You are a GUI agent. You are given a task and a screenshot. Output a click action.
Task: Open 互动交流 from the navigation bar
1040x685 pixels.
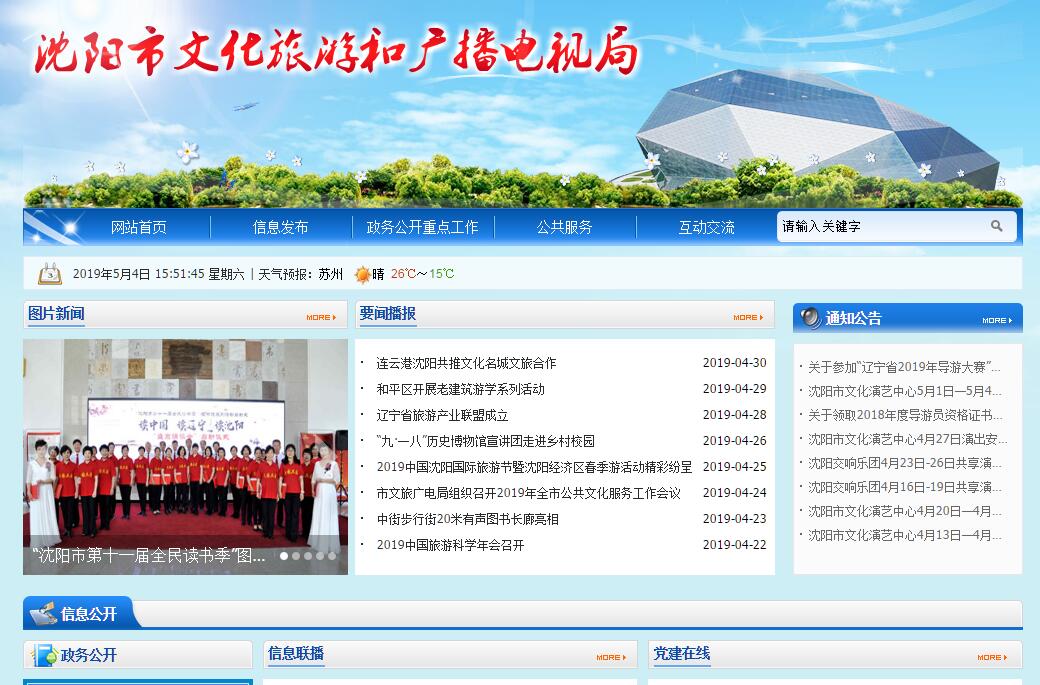click(x=706, y=227)
